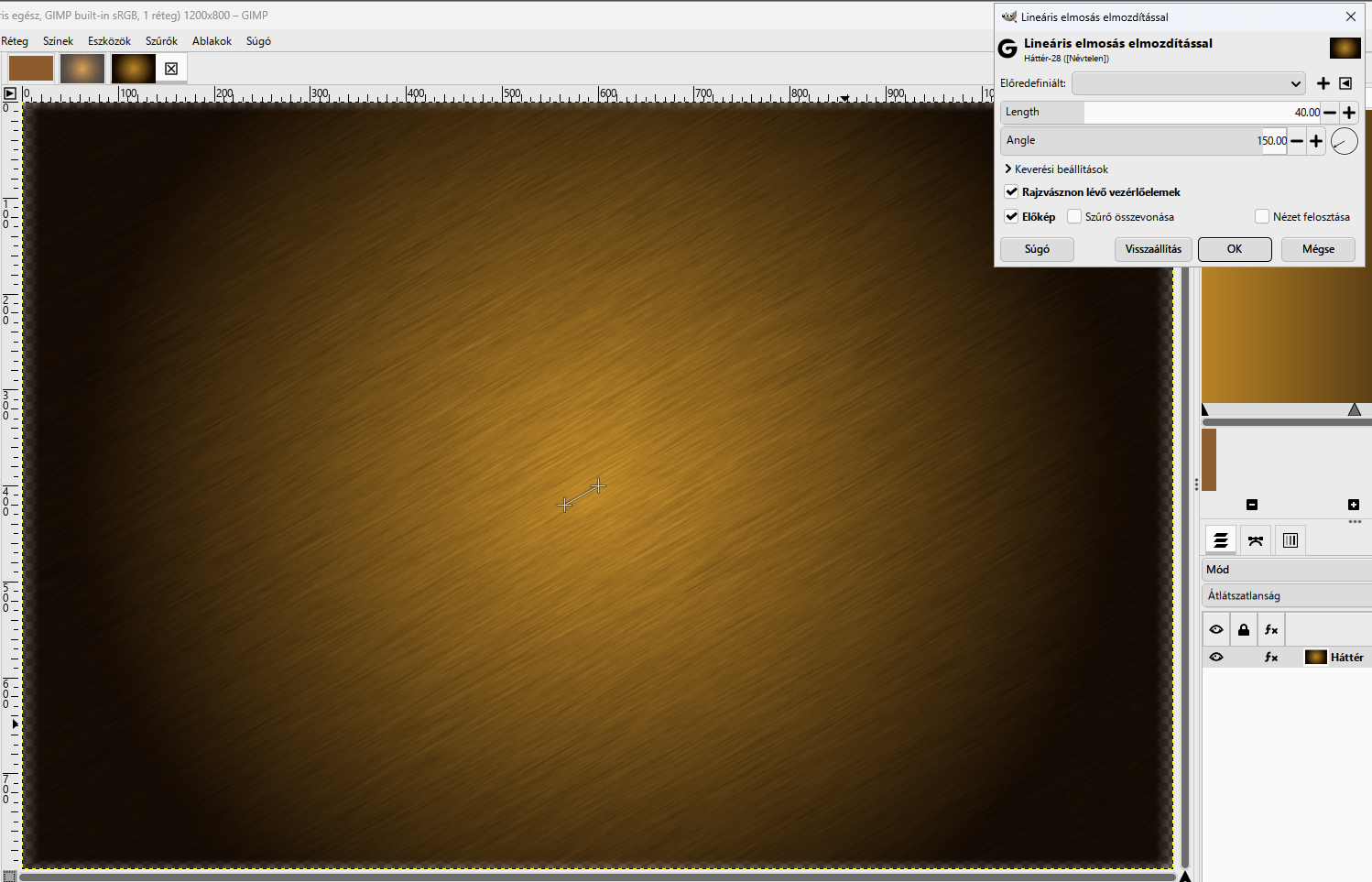Click the plus icon above the dock tabs
Image resolution: width=1372 pixels, height=882 pixels.
pos(1354,505)
